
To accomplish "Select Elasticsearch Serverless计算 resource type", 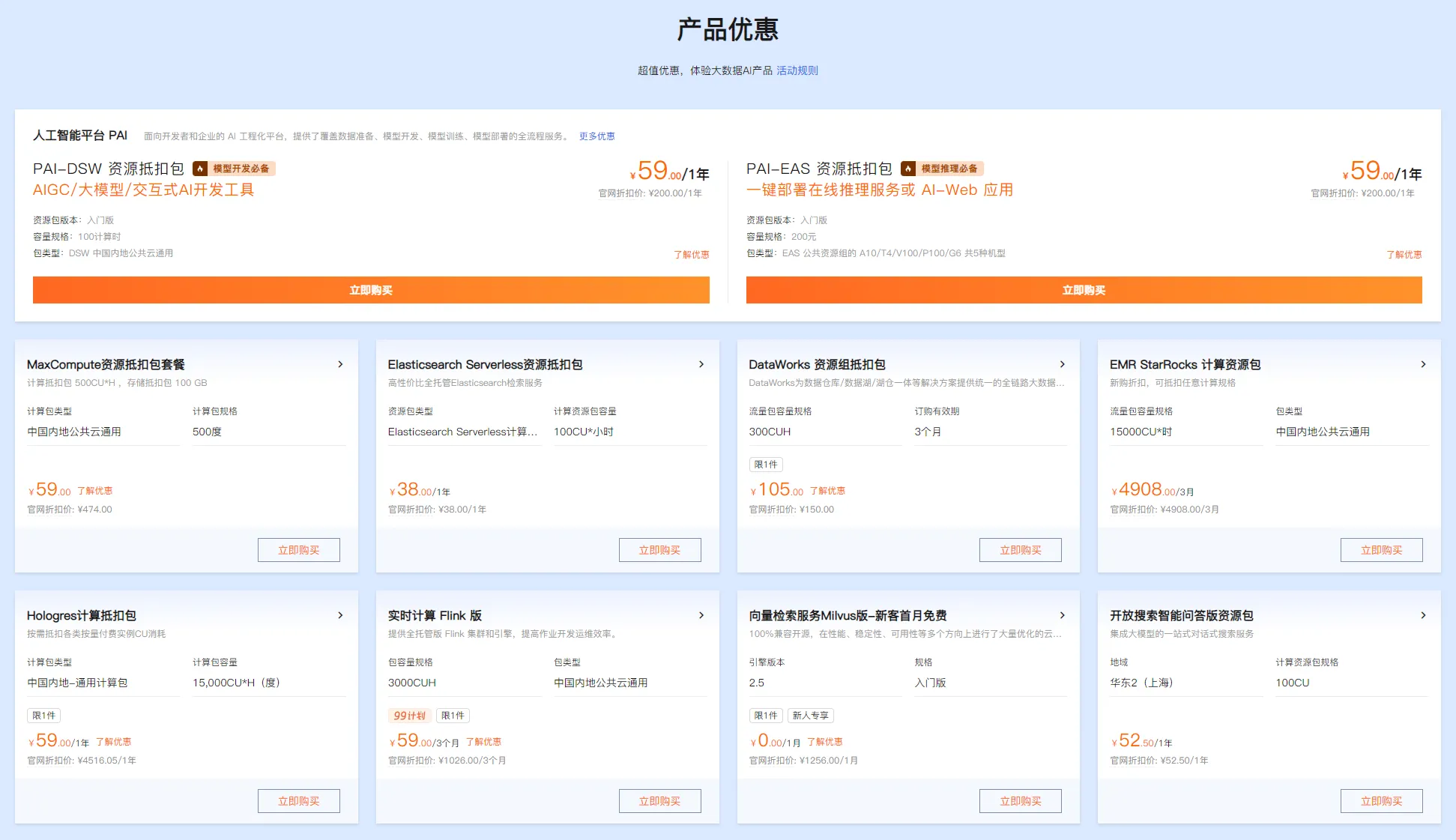I will coord(462,432).
